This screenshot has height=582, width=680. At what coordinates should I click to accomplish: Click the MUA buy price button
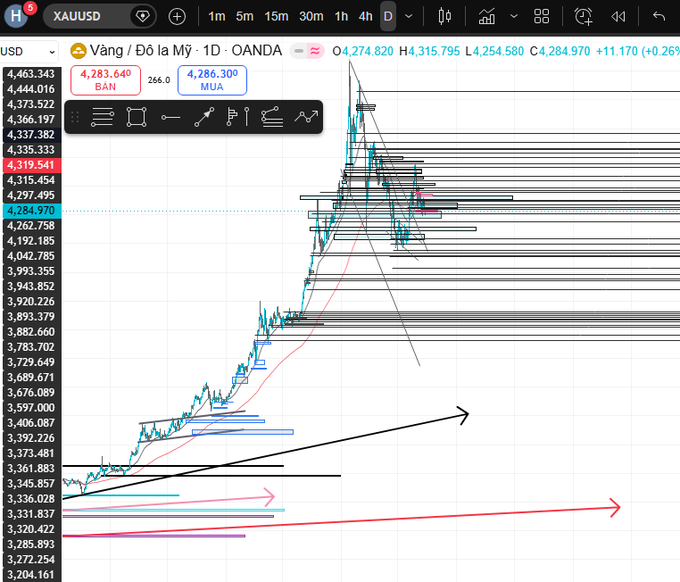[x=212, y=80]
